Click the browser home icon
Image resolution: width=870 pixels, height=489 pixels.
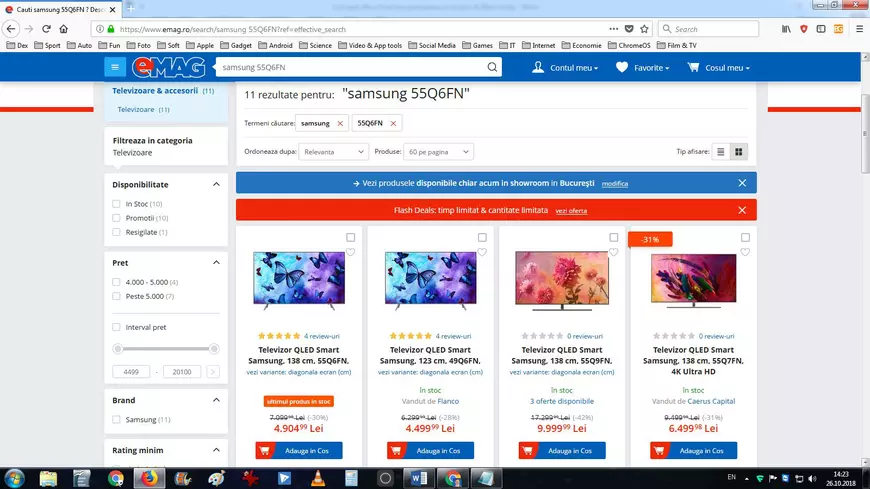64,29
